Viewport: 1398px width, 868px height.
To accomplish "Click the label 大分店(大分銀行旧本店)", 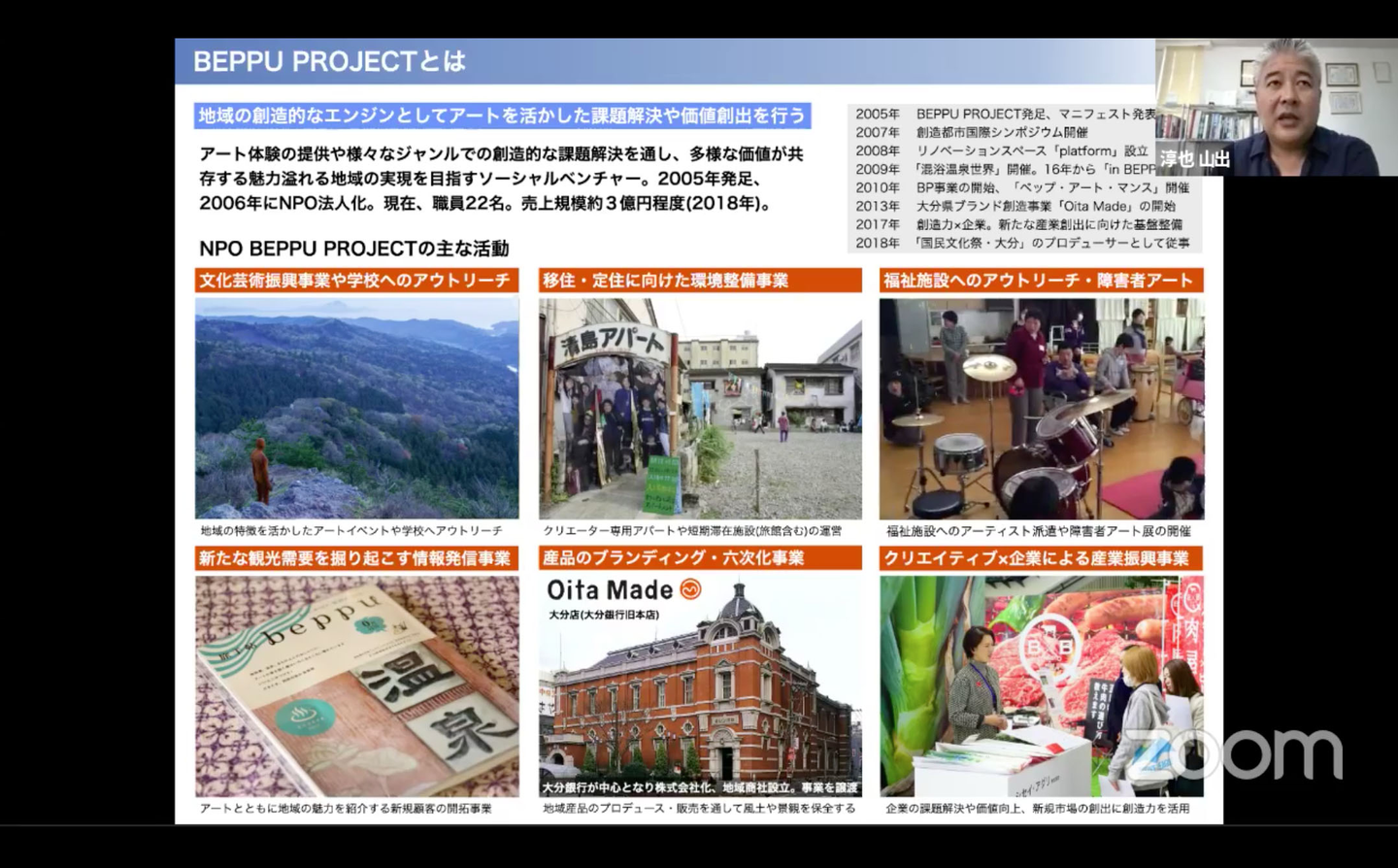I will (603, 615).
